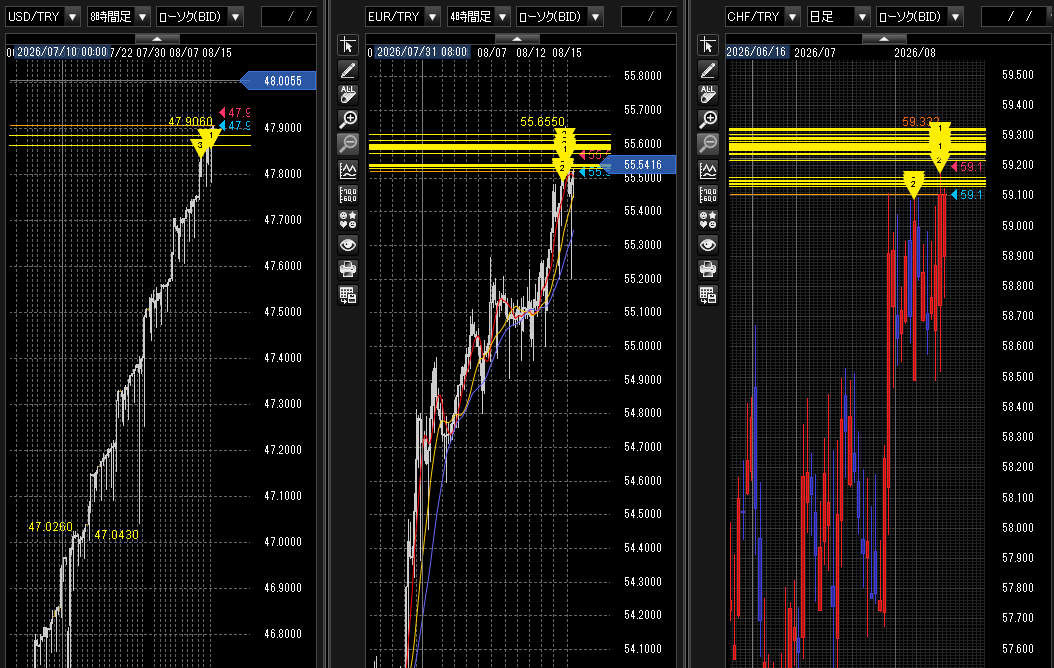The height and width of the screenshot is (668, 1054).
Task: Open technical indicators icon beside EUR/TRY chart
Action: (x=348, y=170)
